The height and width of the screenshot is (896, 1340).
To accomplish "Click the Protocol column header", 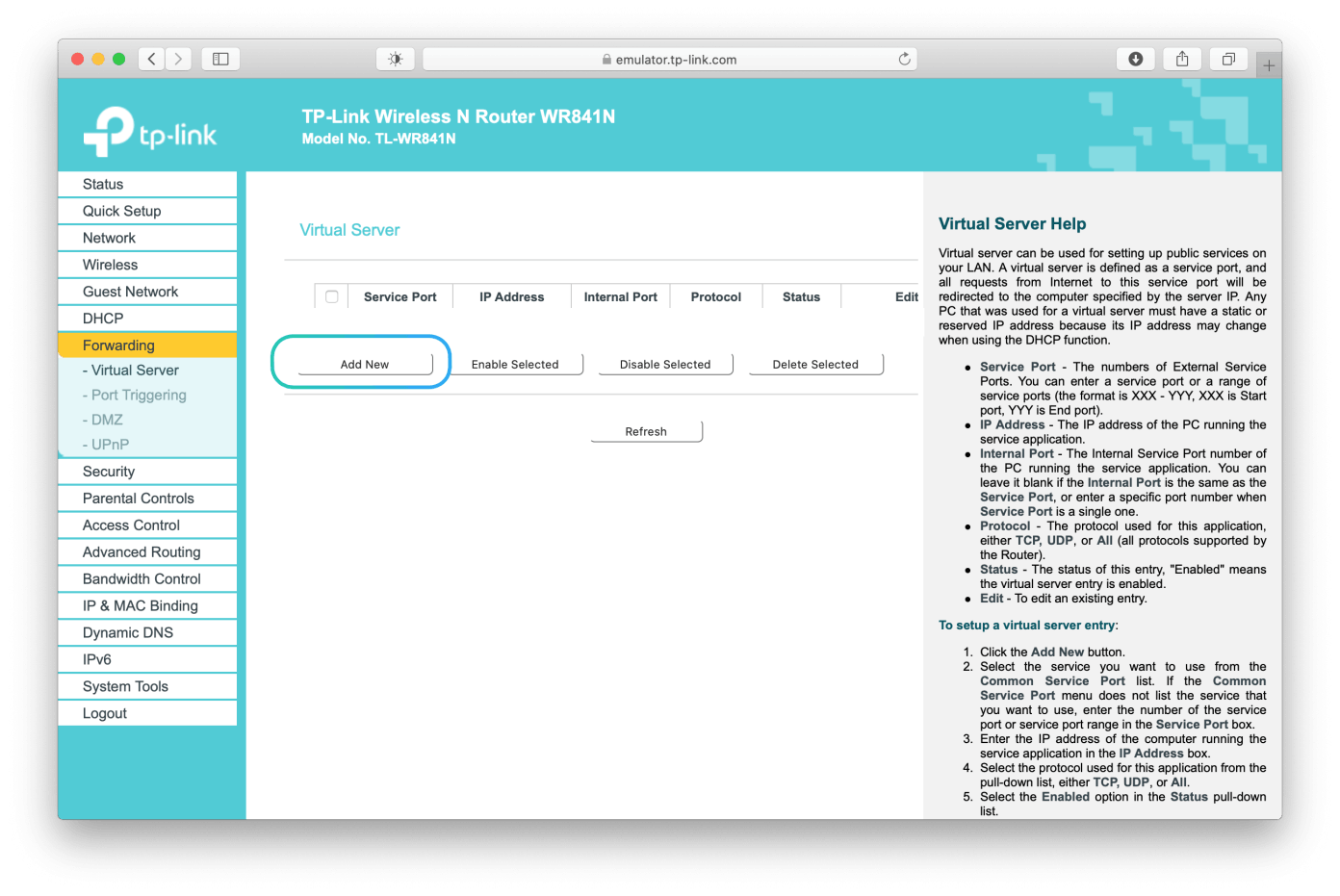I will [716, 297].
